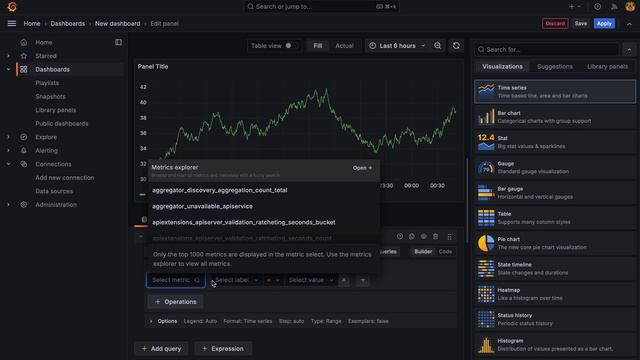Open the user avatar profile menu

click(630, 7)
